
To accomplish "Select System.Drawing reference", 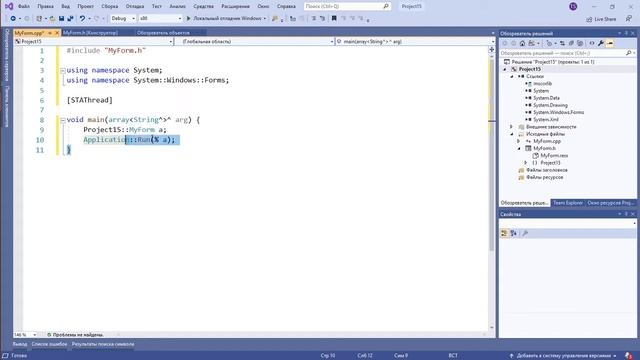I will pos(550,105).
